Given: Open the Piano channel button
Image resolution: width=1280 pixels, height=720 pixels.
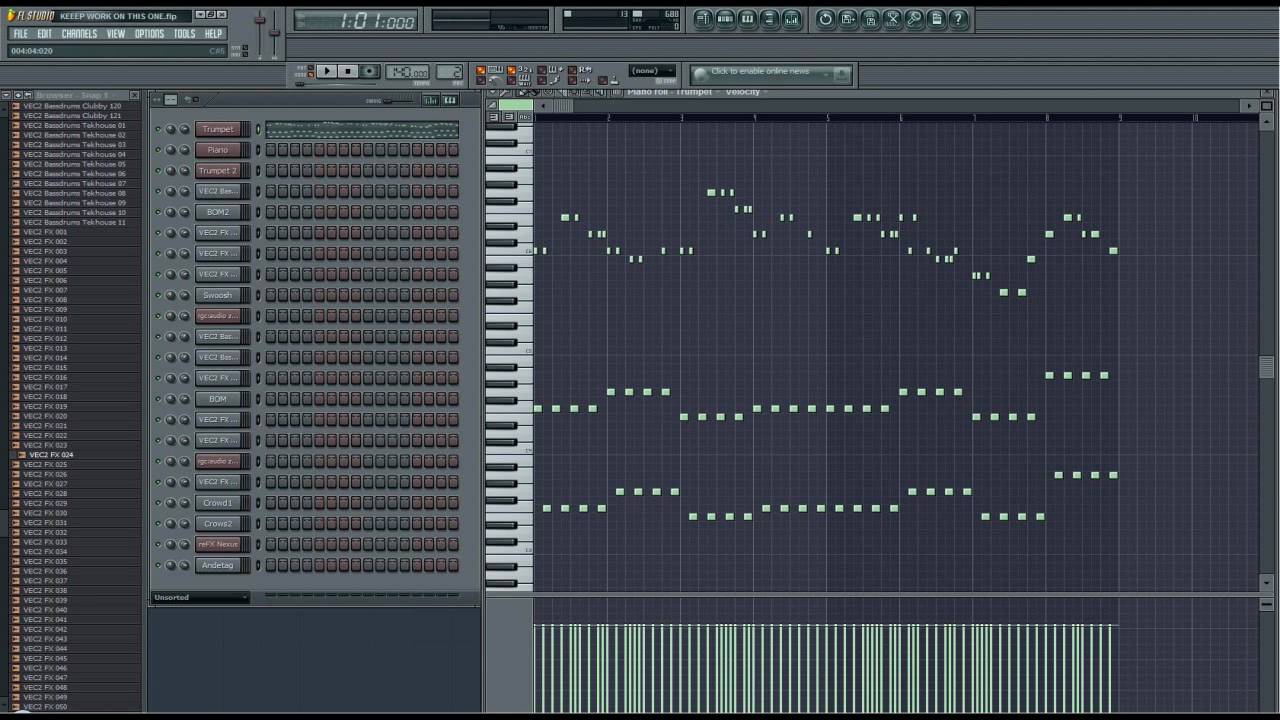Looking at the screenshot, I should pos(217,150).
